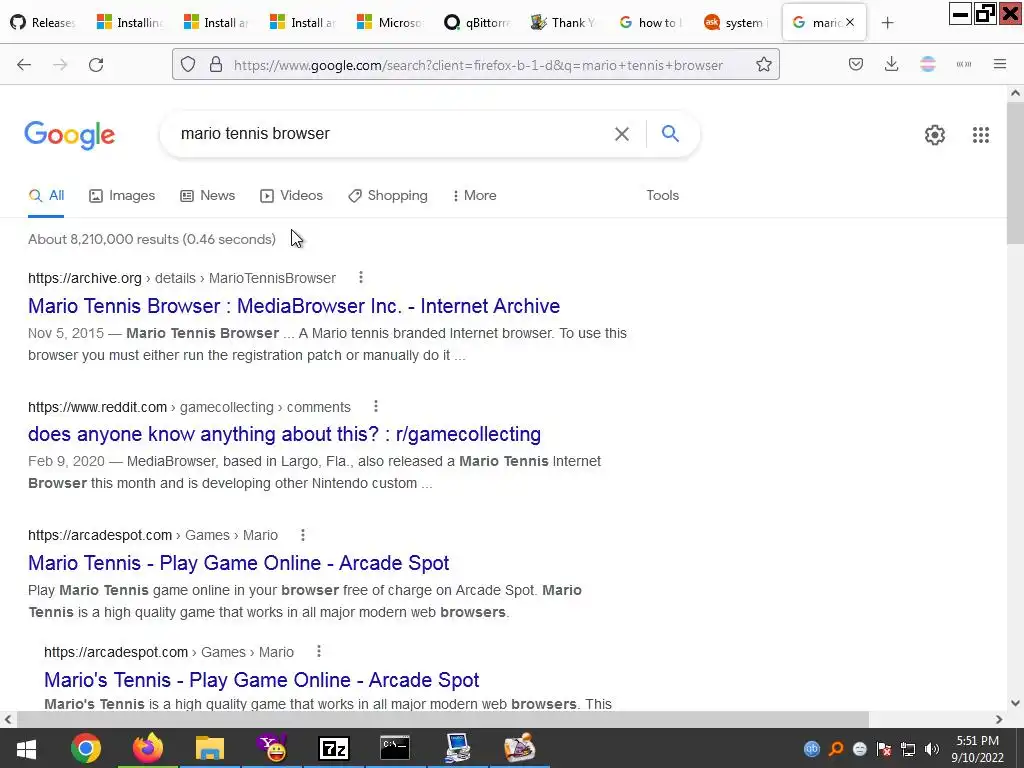Image resolution: width=1024 pixels, height=768 pixels.
Task: Click the horizontal scrollbar thumb
Action: pyautogui.click(x=442, y=719)
